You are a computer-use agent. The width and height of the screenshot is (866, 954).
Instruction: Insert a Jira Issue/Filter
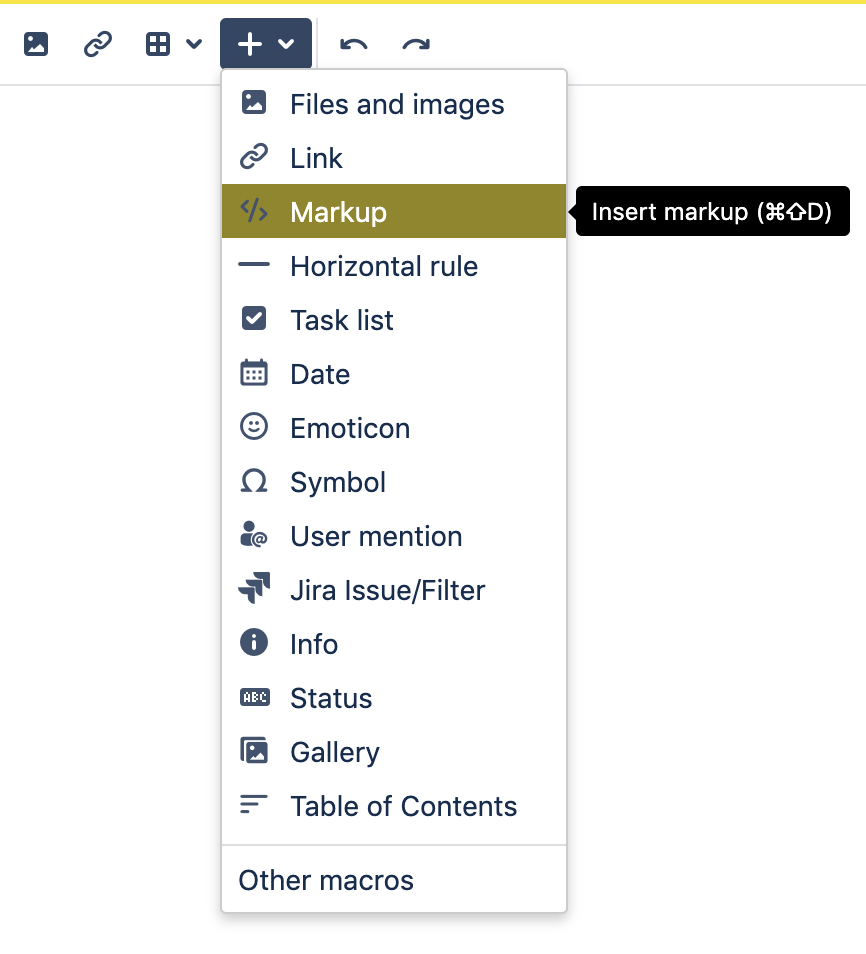386,590
